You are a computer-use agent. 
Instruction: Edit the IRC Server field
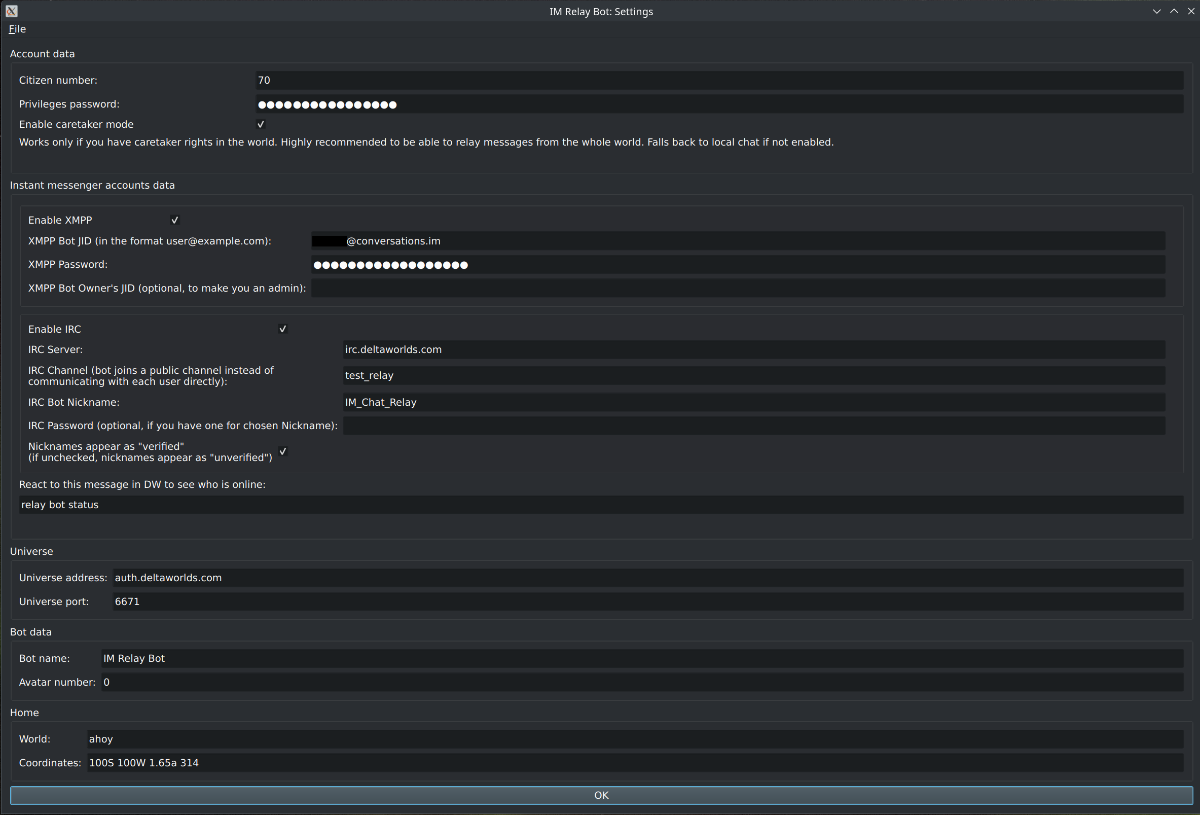click(x=753, y=350)
